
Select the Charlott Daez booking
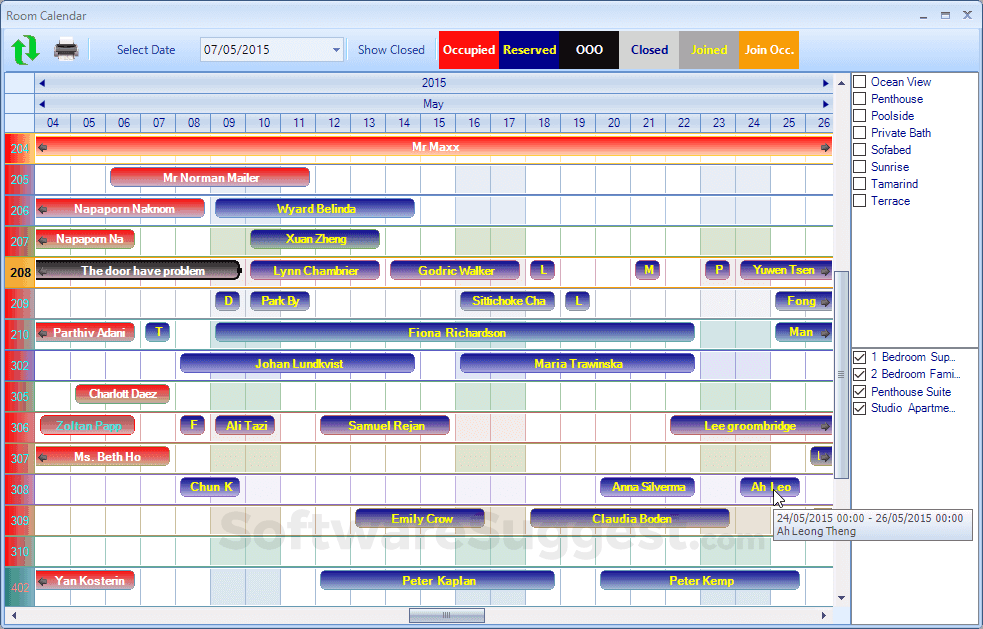click(x=122, y=394)
